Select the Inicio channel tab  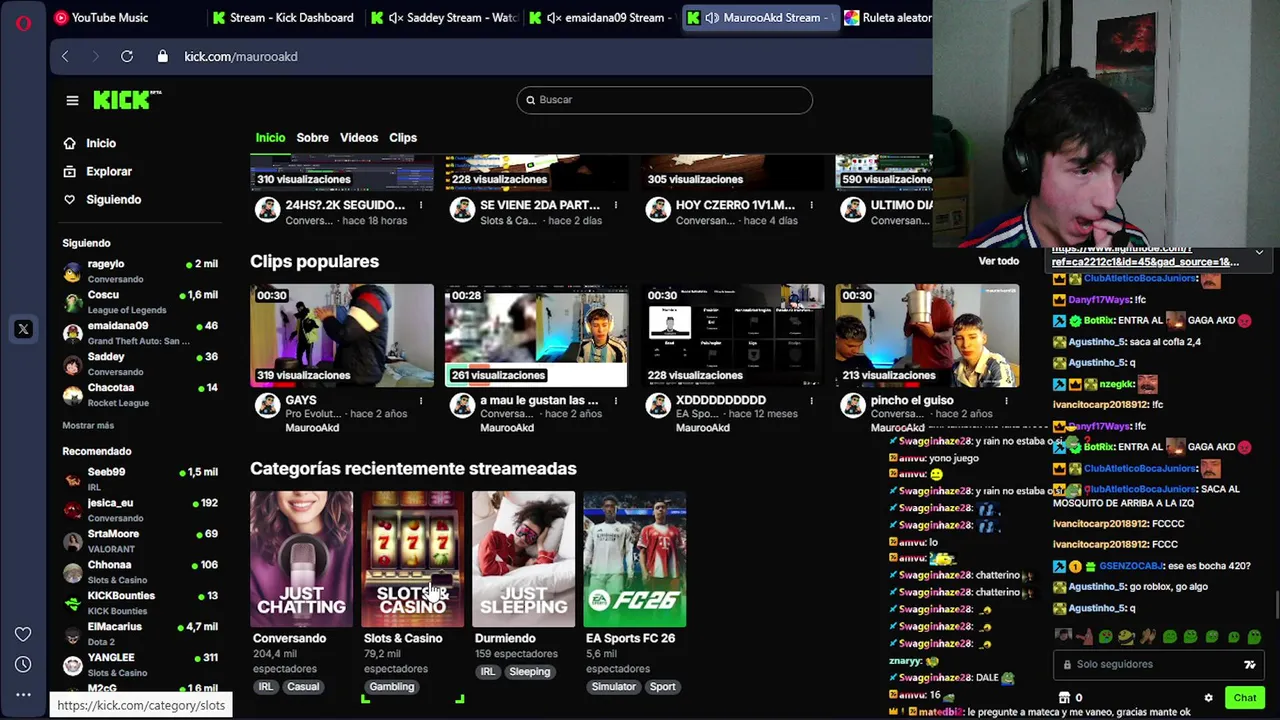click(270, 137)
